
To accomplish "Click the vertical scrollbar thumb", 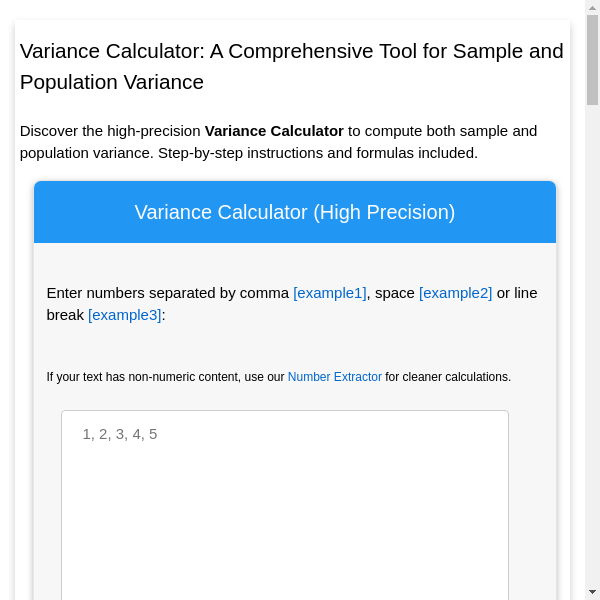I will (592, 60).
